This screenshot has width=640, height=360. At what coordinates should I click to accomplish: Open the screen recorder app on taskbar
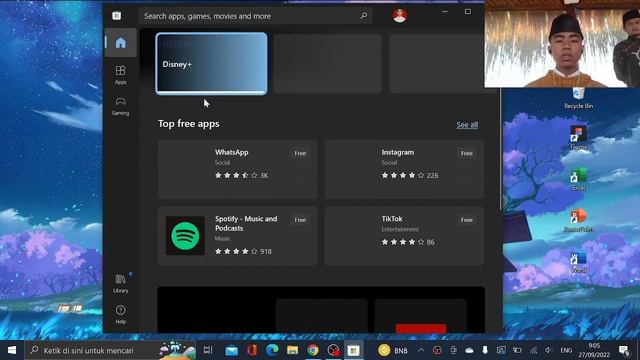tap(333, 350)
